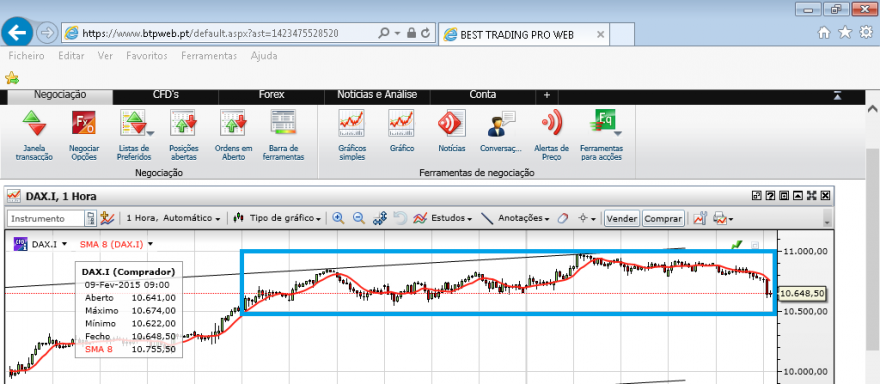
Task: Click the scroll-to-latest chart icon
Action: pos(380,218)
